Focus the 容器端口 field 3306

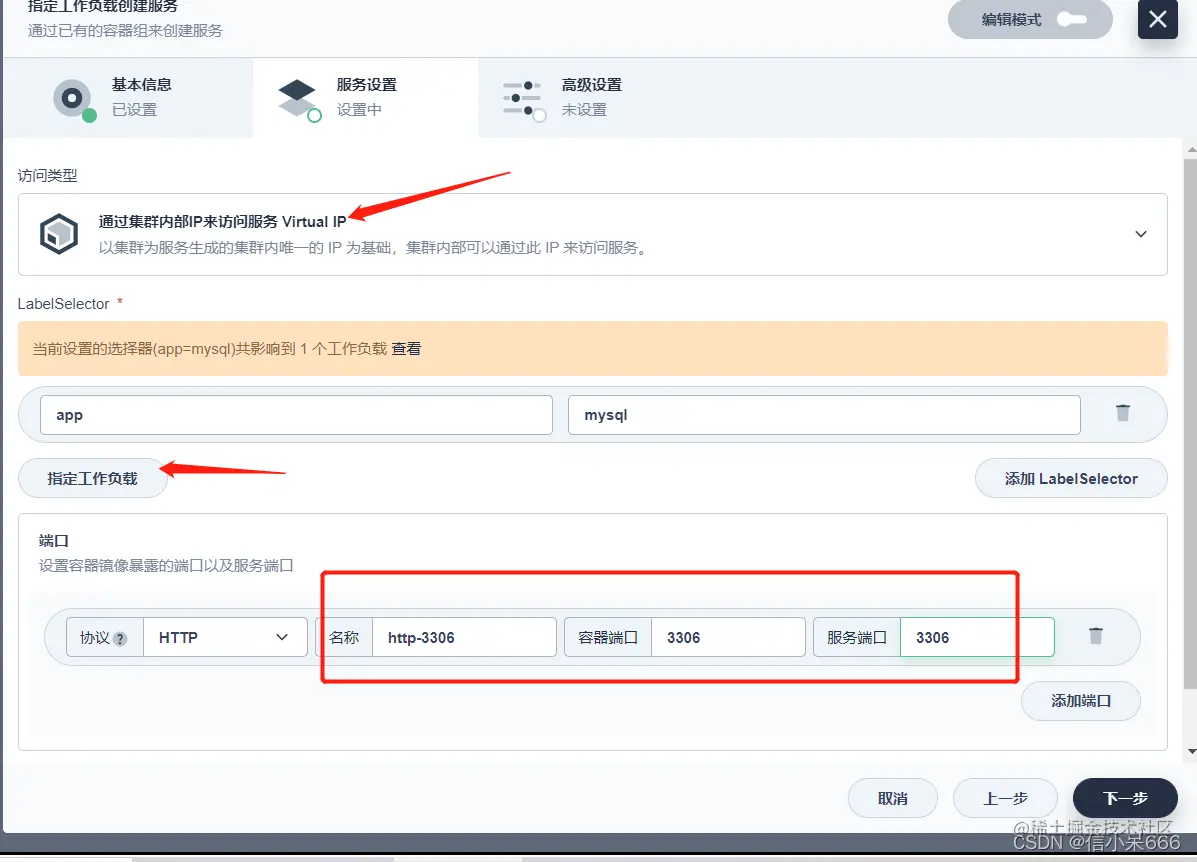click(728, 638)
